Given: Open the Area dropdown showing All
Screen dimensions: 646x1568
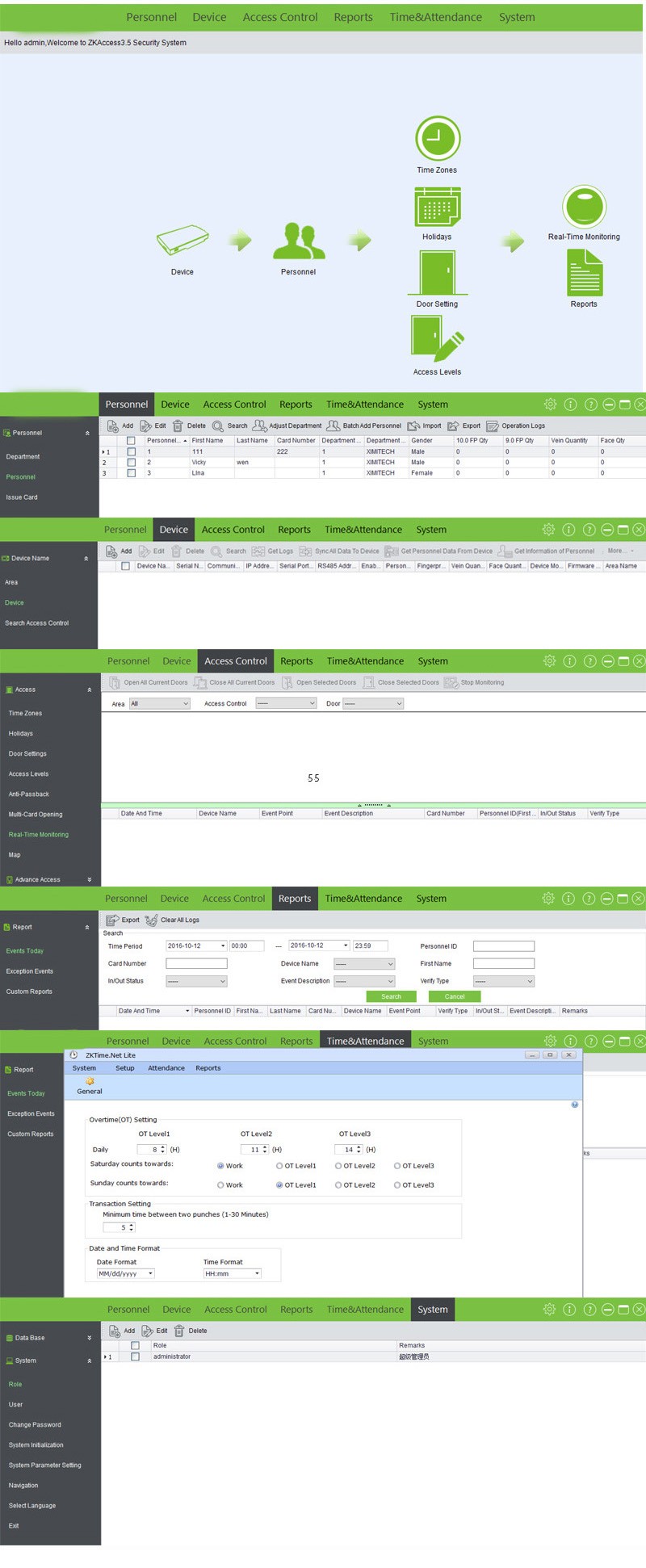Looking at the screenshot, I should click(x=159, y=704).
